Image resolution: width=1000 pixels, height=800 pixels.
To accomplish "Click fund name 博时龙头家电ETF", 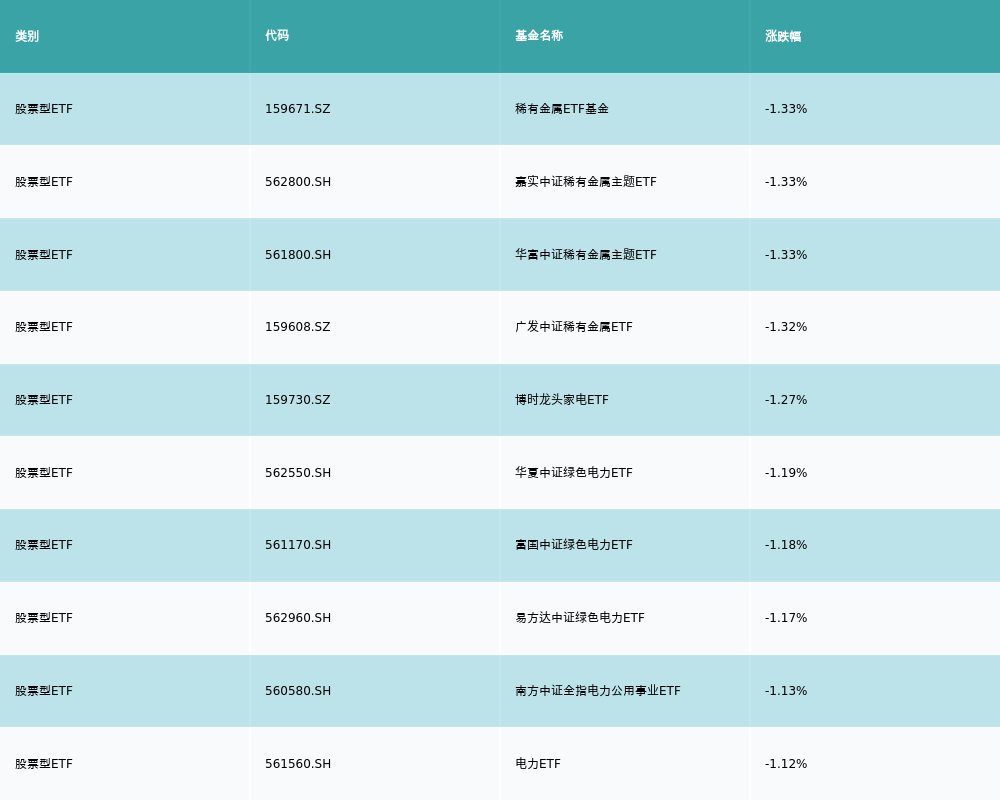I will (562, 400).
